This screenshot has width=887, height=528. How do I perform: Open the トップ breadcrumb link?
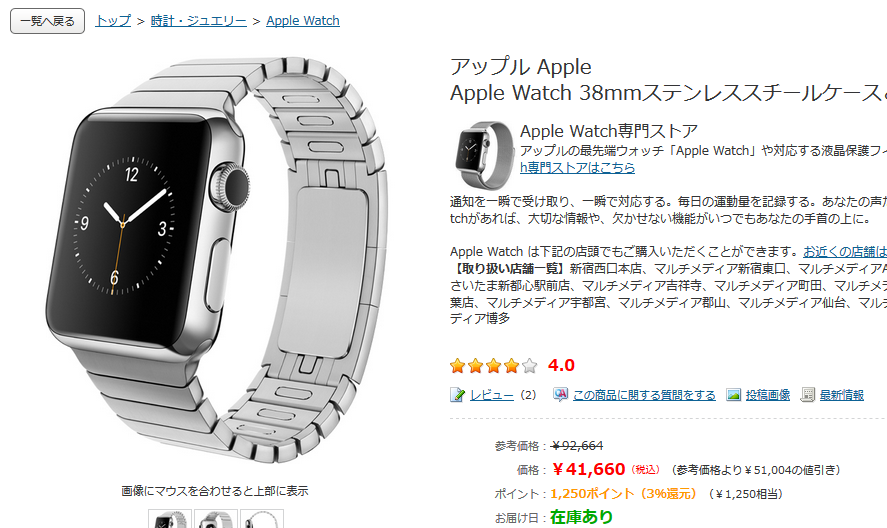tap(113, 21)
